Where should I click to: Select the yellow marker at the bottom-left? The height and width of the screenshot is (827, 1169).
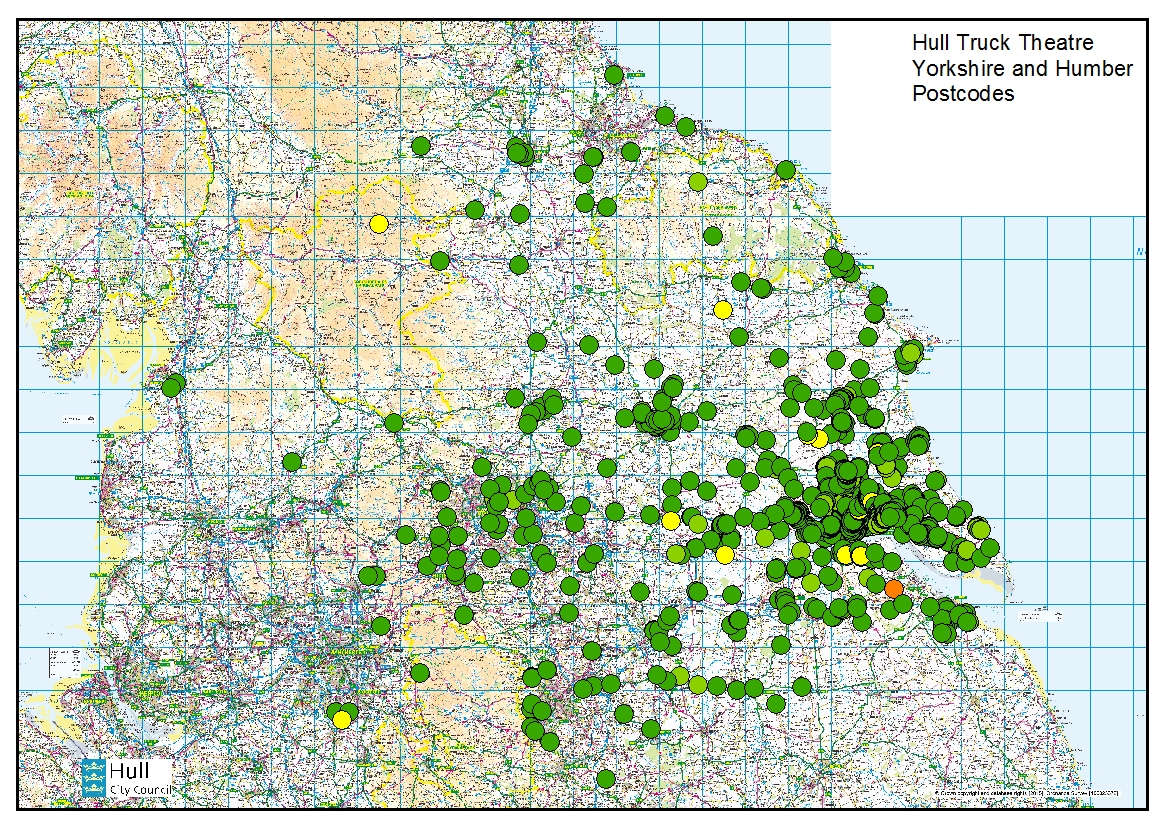tap(342, 718)
